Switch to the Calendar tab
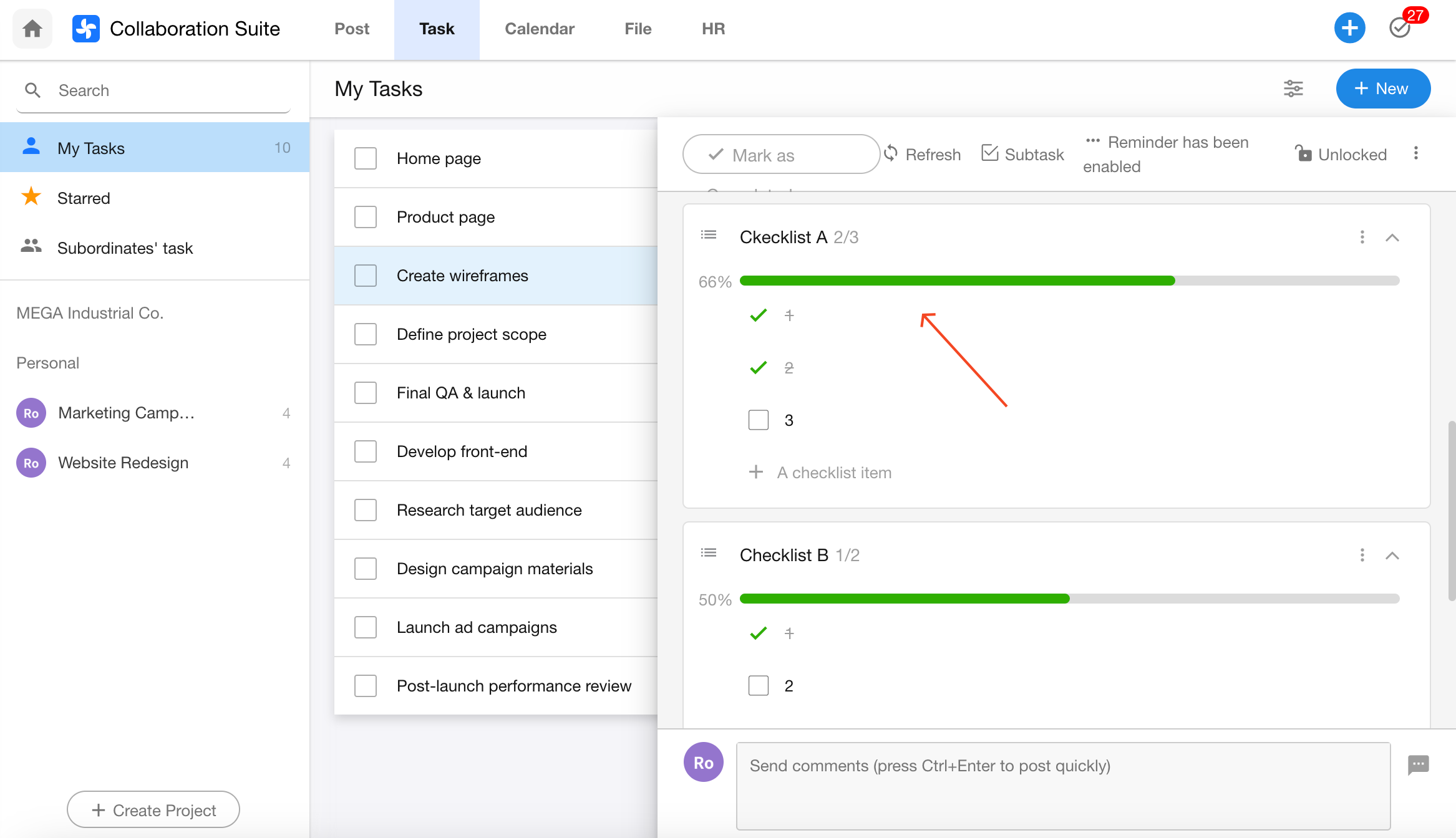This screenshot has height=838, width=1456. (539, 29)
